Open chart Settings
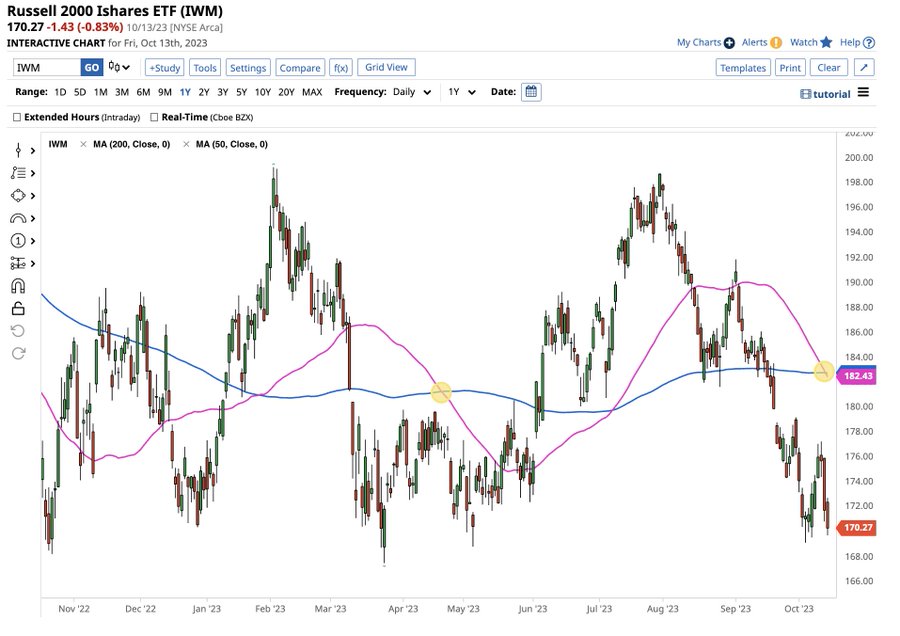900x636 pixels. (248, 68)
